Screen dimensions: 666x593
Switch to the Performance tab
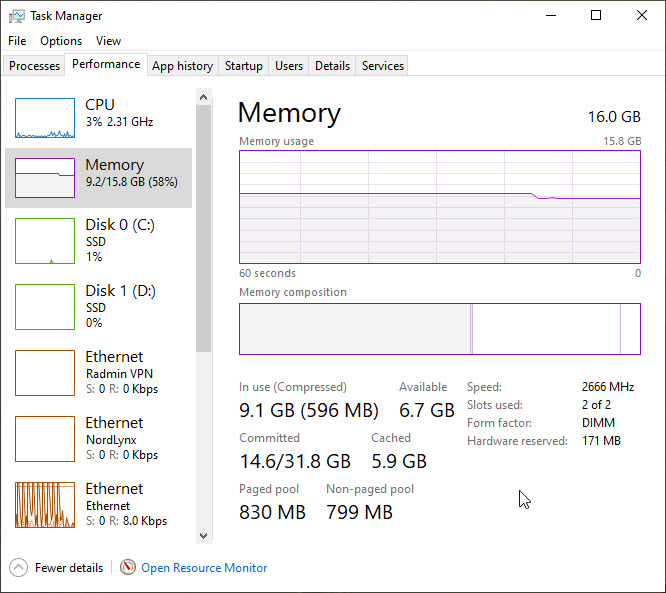(106, 64)
